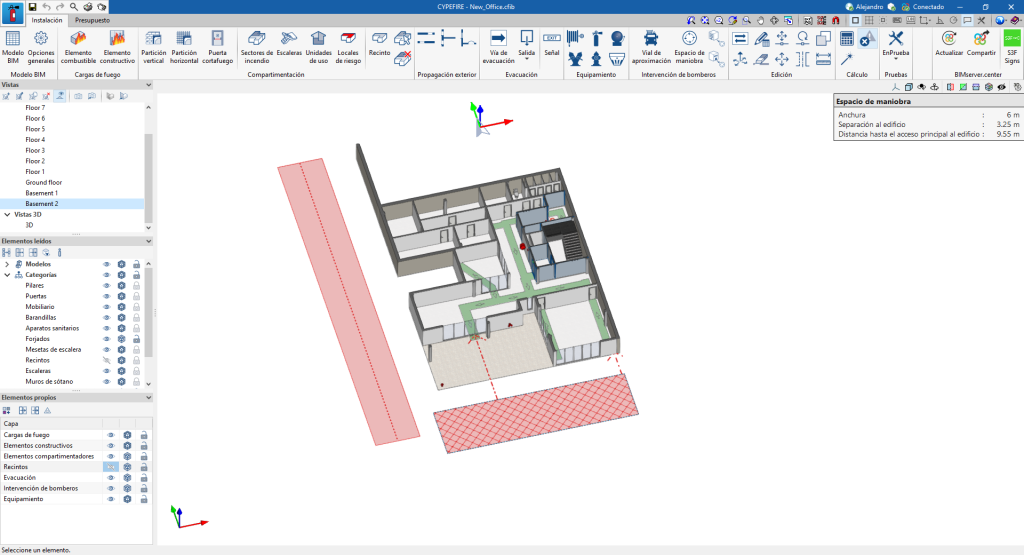Open the EnPrueba tests tool

click(x=895, y=44)
